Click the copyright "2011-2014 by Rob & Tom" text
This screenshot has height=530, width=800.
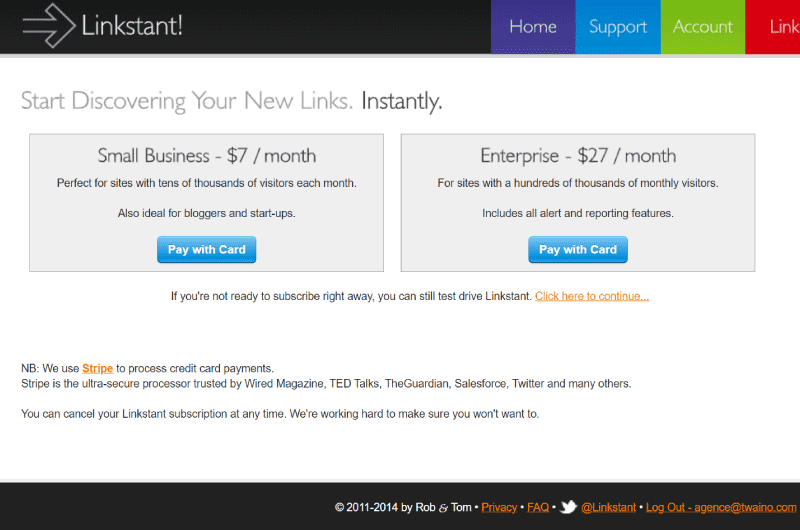[x=403, y=508]
